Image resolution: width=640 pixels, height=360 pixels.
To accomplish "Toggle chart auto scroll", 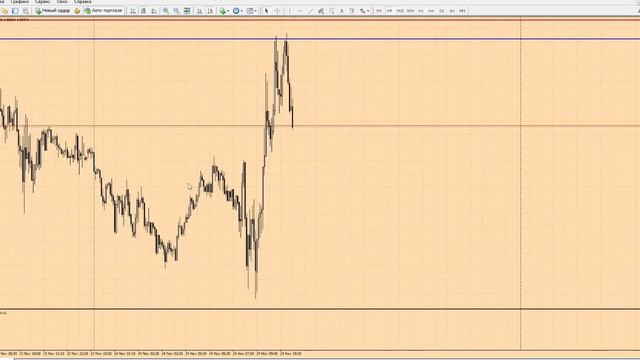I will coord(199,11).
